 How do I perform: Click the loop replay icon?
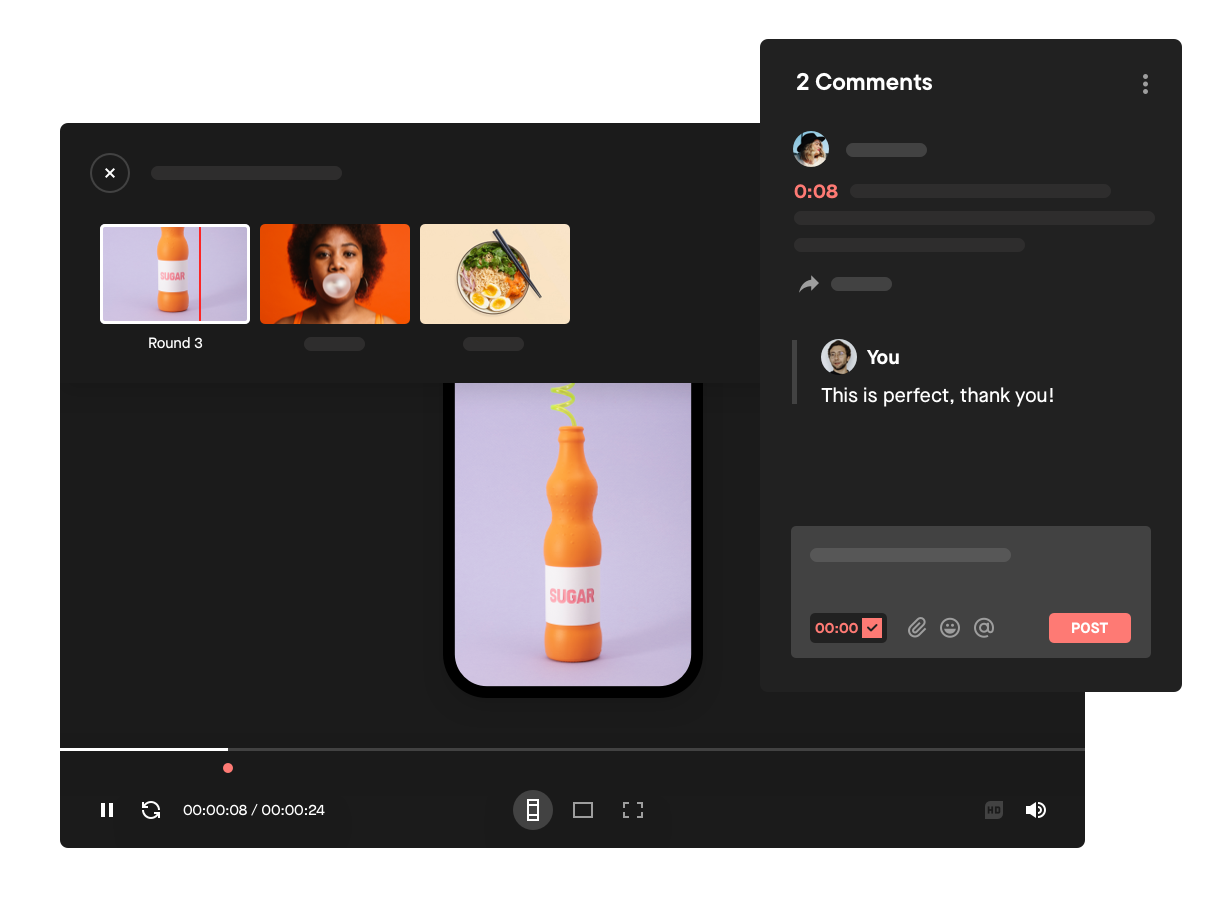click(151, 810)
